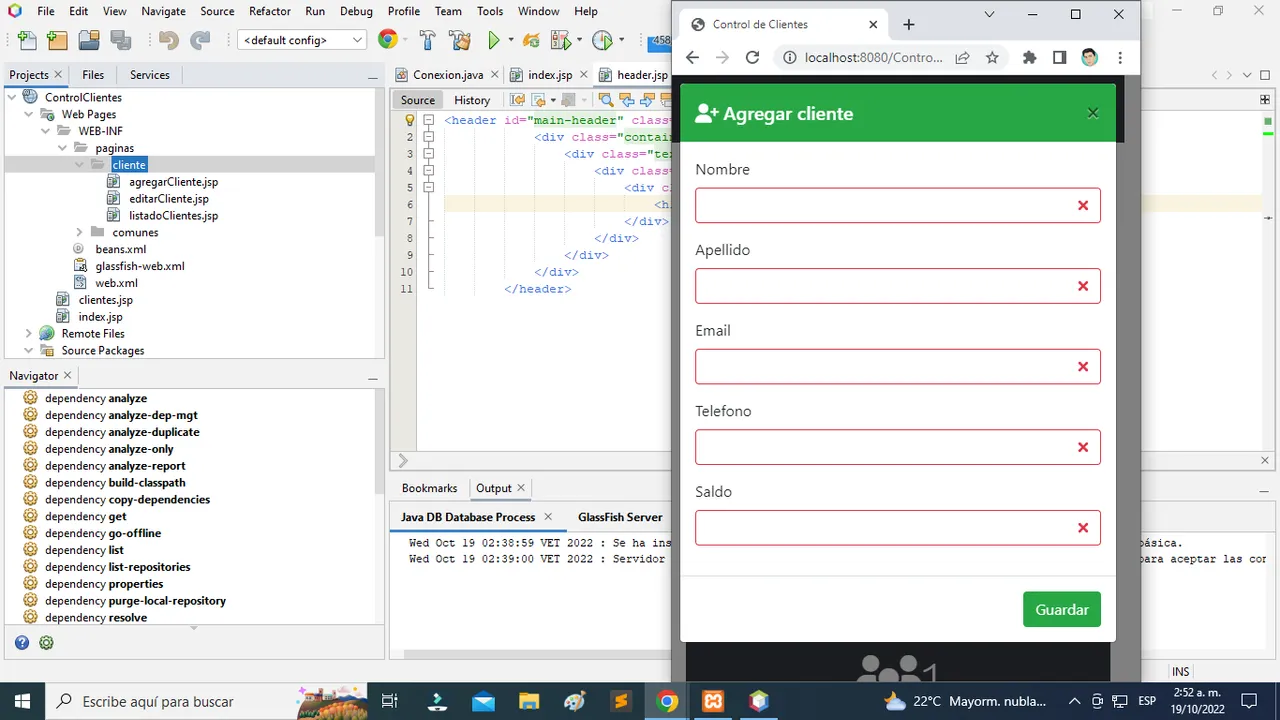1280x720 pixels.
Task: Click the Navigator green gear icon
Action: [46, 643]
